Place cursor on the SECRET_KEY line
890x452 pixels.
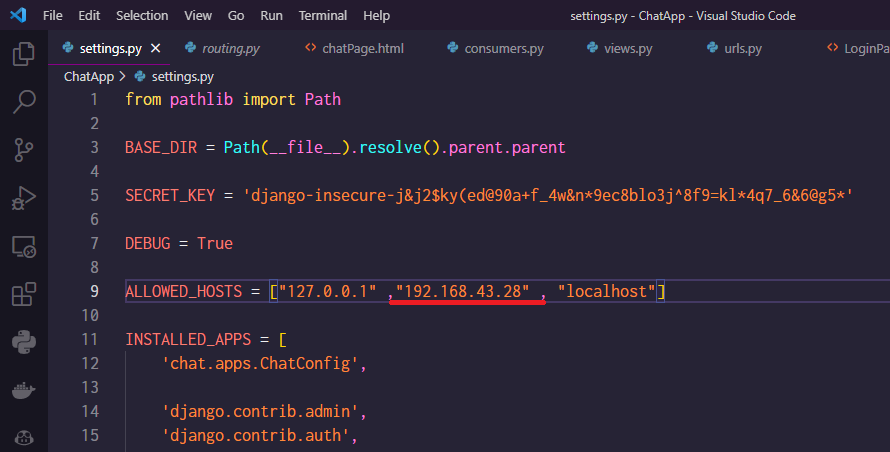pyautogui.click(x=489, y=195)
